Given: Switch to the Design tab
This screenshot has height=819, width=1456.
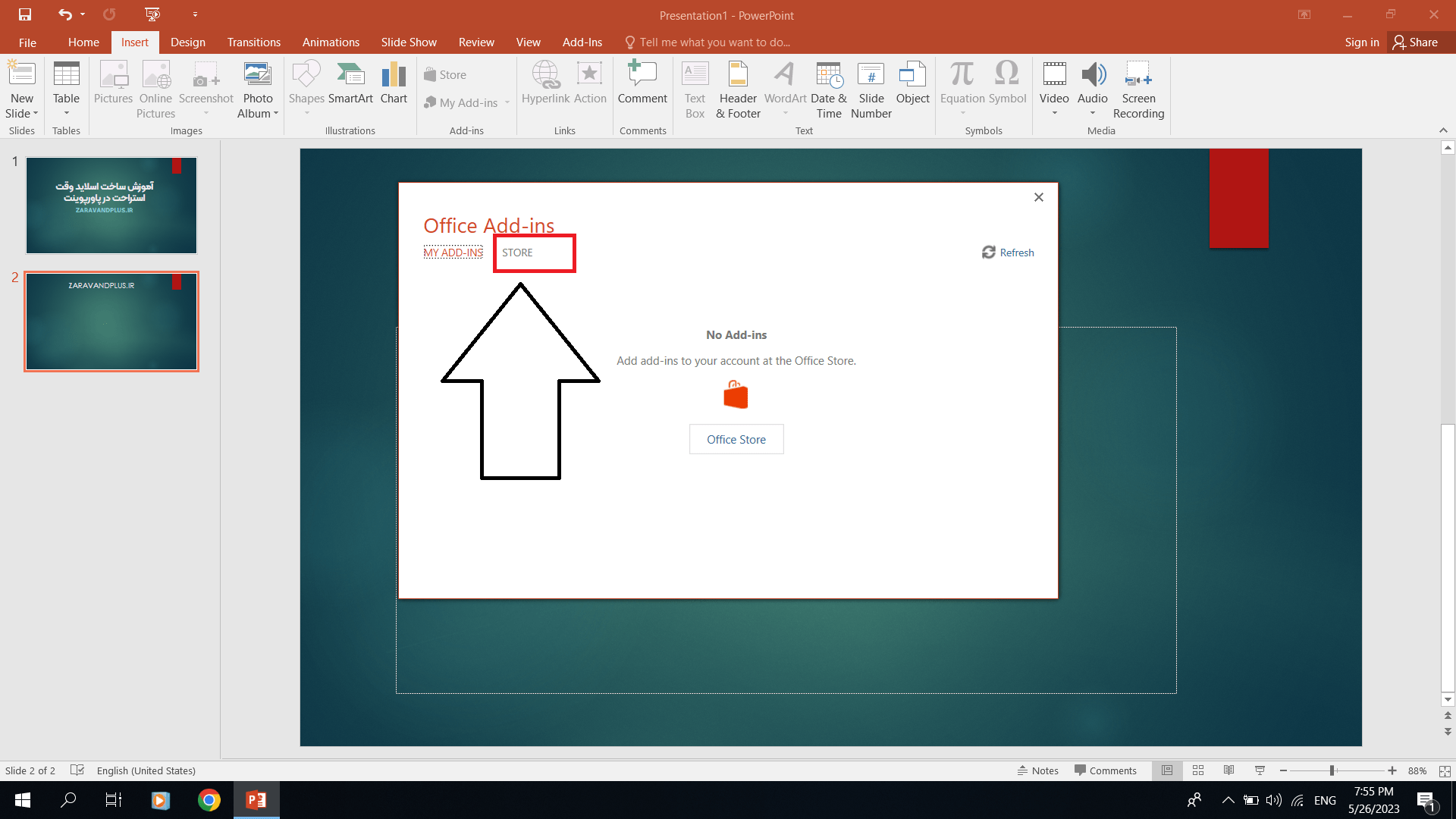Looking at the screenshot, I should point(188,42).
